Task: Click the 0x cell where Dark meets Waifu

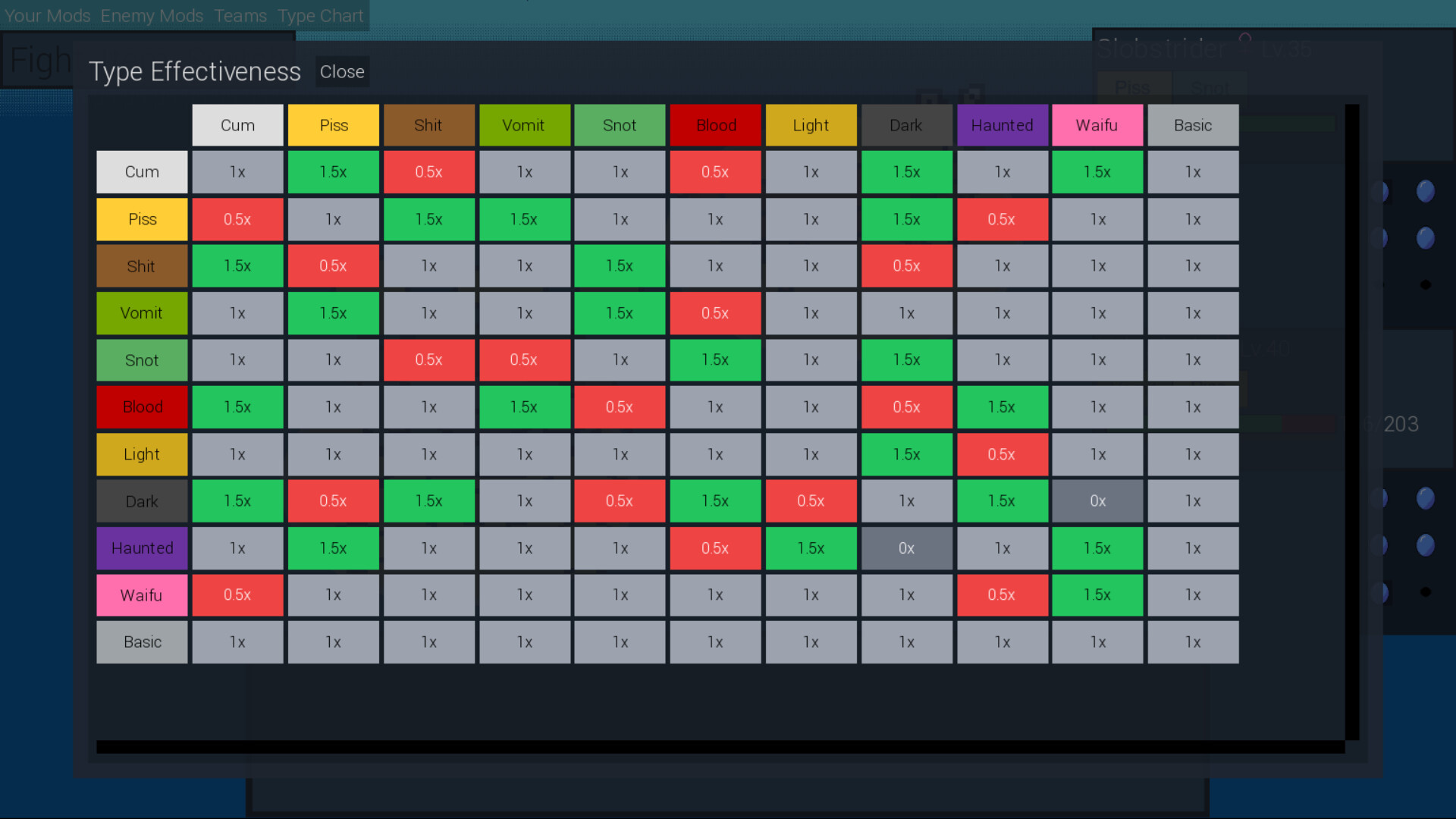Action: [x=1097, y=501]
